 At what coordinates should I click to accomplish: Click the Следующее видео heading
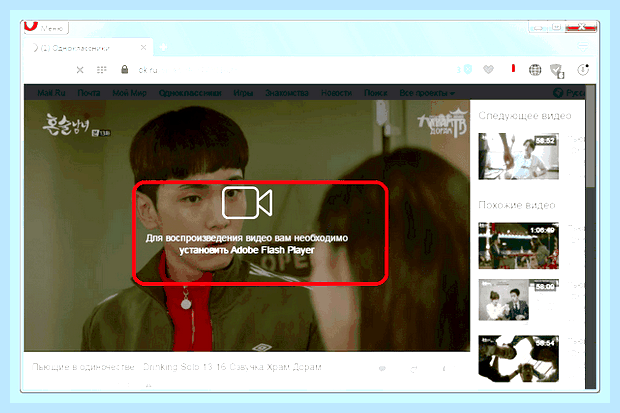pyautogui.click(x=525, y=116)
